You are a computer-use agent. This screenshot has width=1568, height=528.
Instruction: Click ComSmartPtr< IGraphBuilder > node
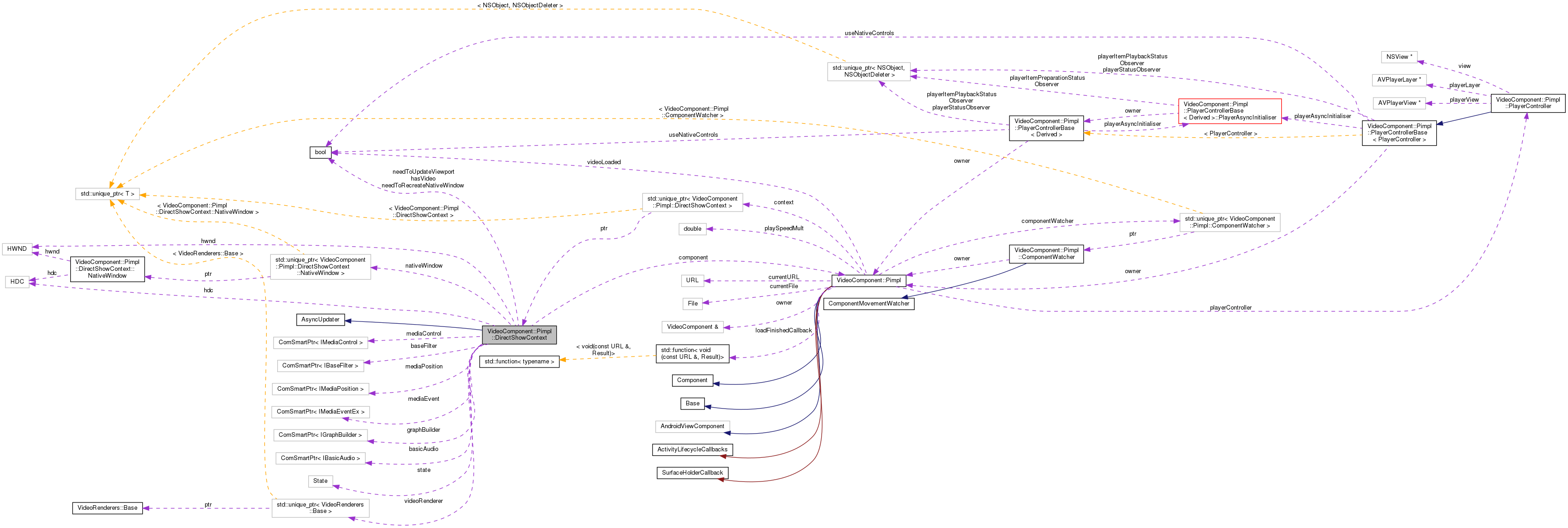[x=320, y=435]
